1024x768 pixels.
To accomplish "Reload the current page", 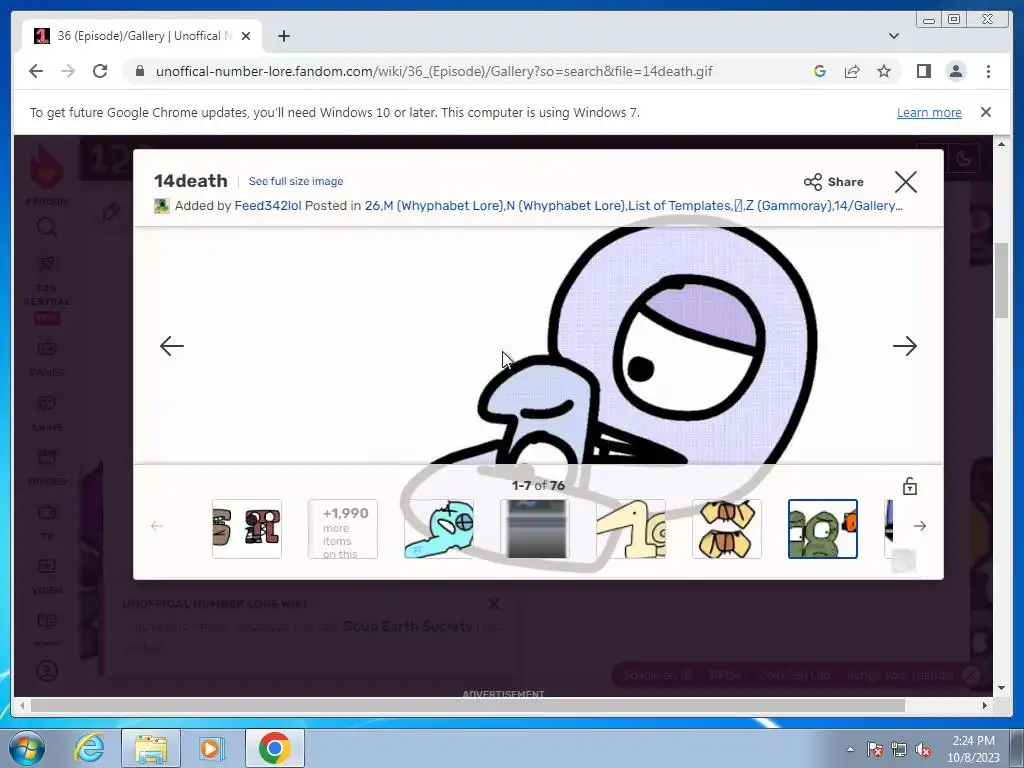I will 100,71.
